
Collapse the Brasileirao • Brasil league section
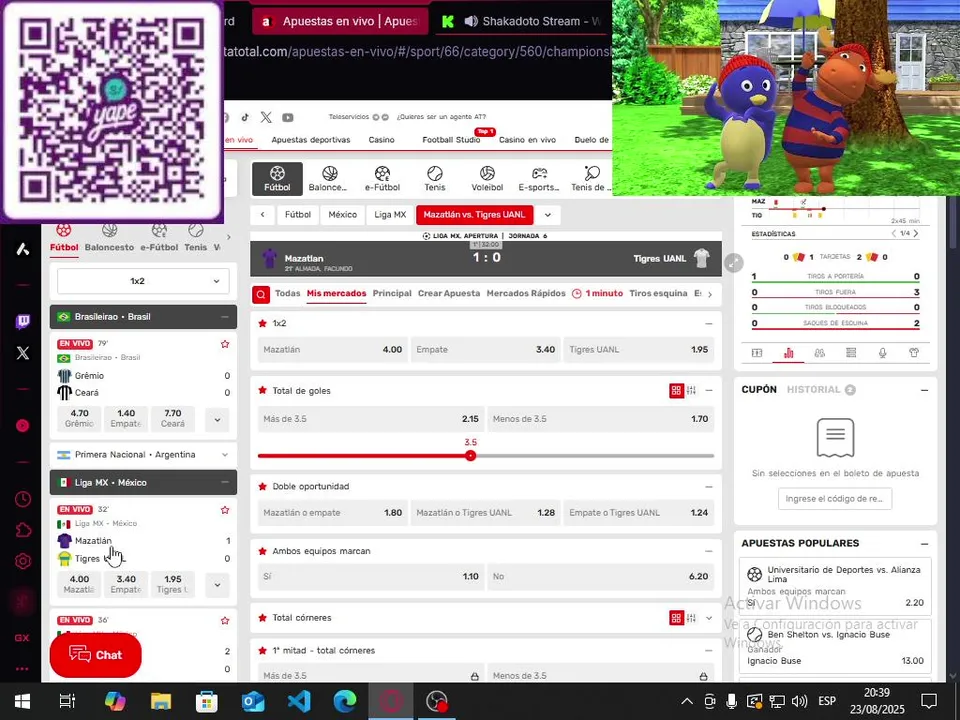coord(225,317)
